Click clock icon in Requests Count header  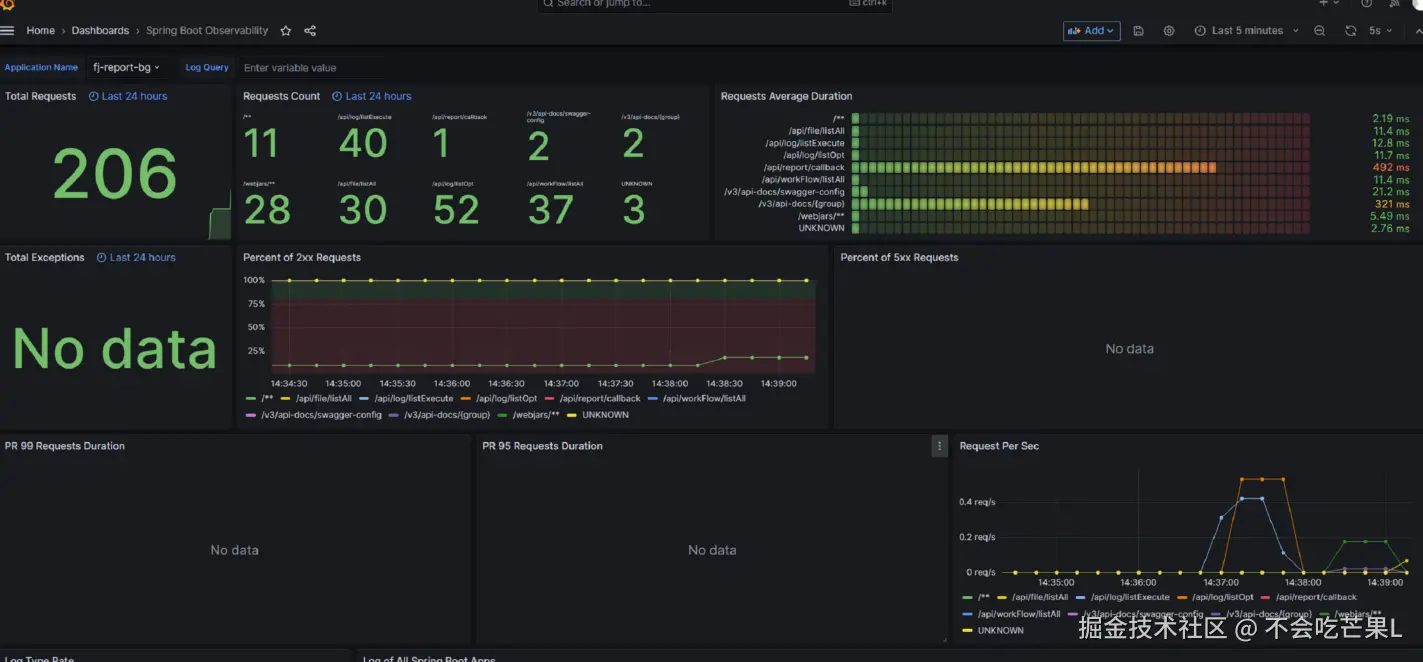(337, 97)
